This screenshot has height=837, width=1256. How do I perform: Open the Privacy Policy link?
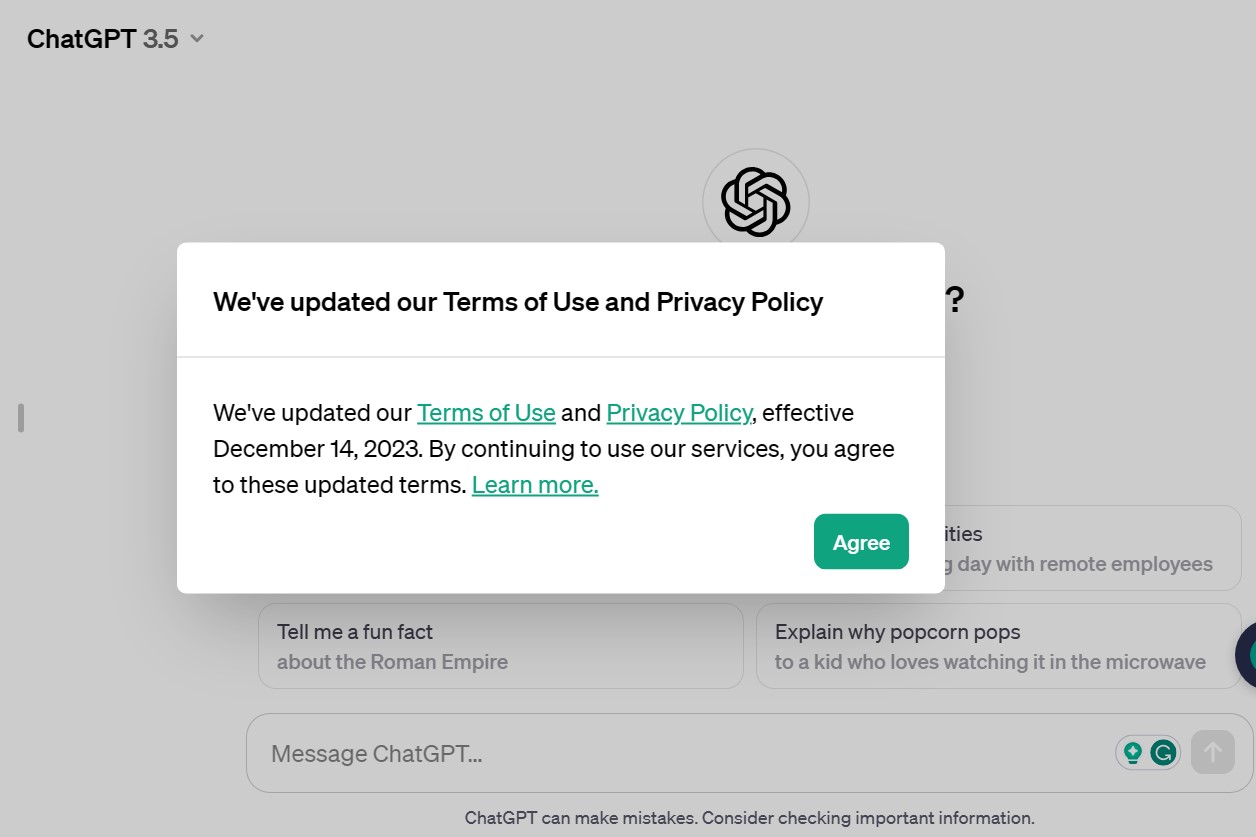[679, 413]
